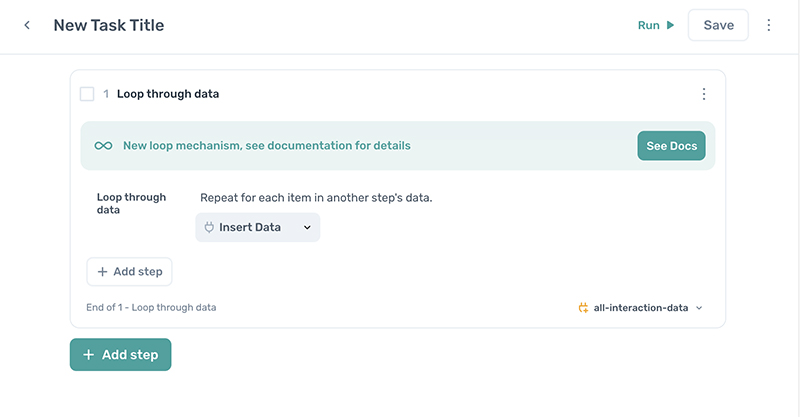This screenshot has width=800, height=417.
Task: Open the page options three-dot menu
Action: 769,26
